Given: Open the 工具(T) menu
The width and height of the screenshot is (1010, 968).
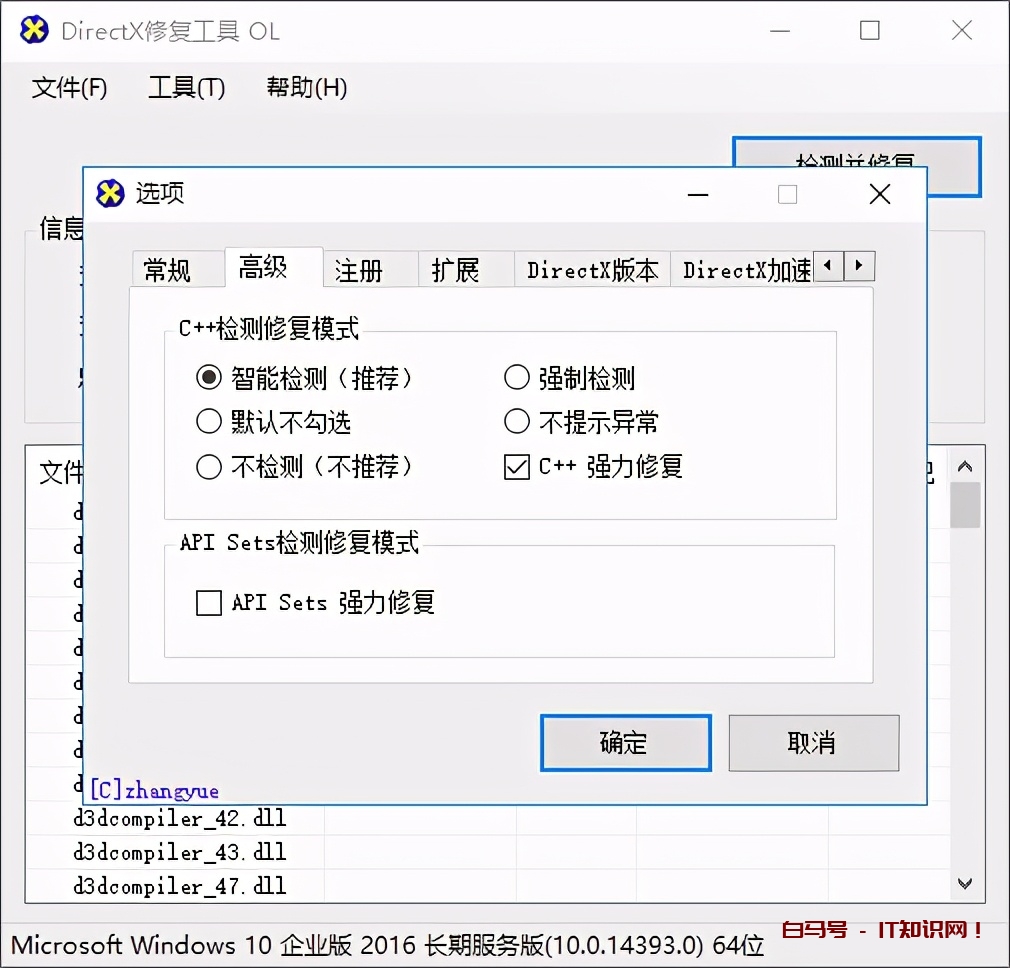Looking at the screenshot, I should pos(186,88).
